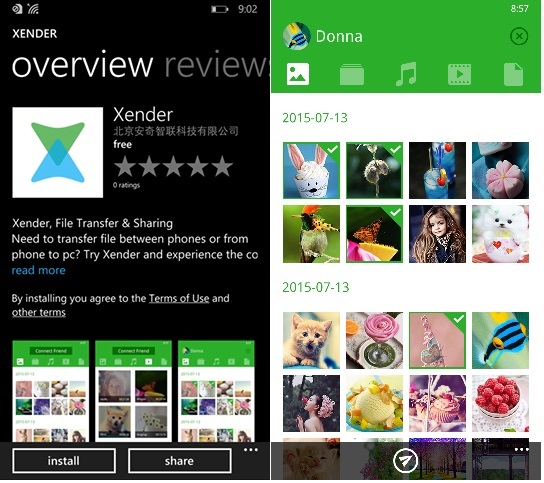
Task: Select the orange kitten photo
Action: pyautogui.click(x=311, y=340)
